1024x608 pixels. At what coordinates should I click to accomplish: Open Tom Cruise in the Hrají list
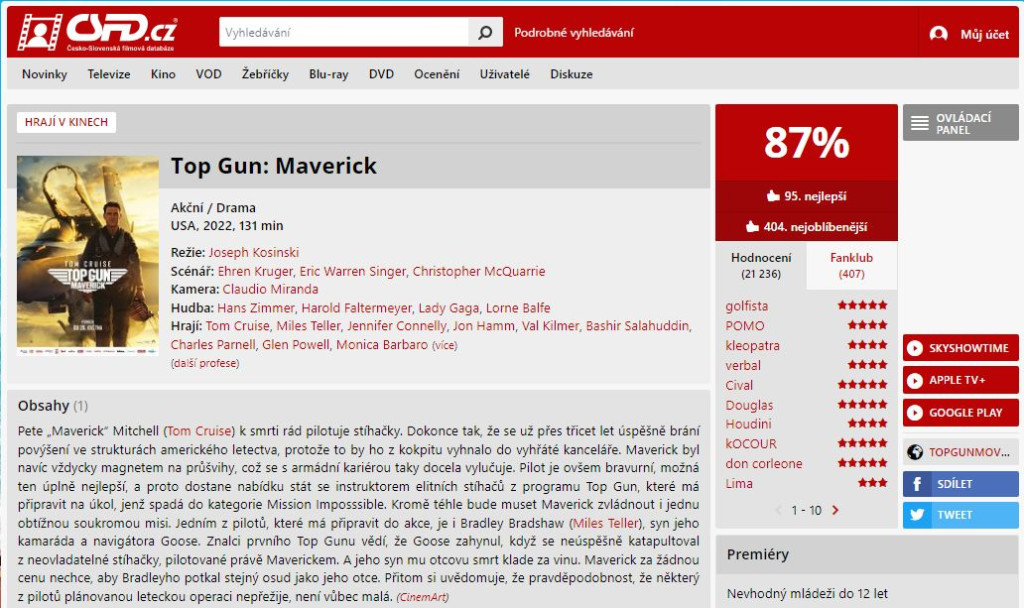pyautogui.click(x=237, y=325)
